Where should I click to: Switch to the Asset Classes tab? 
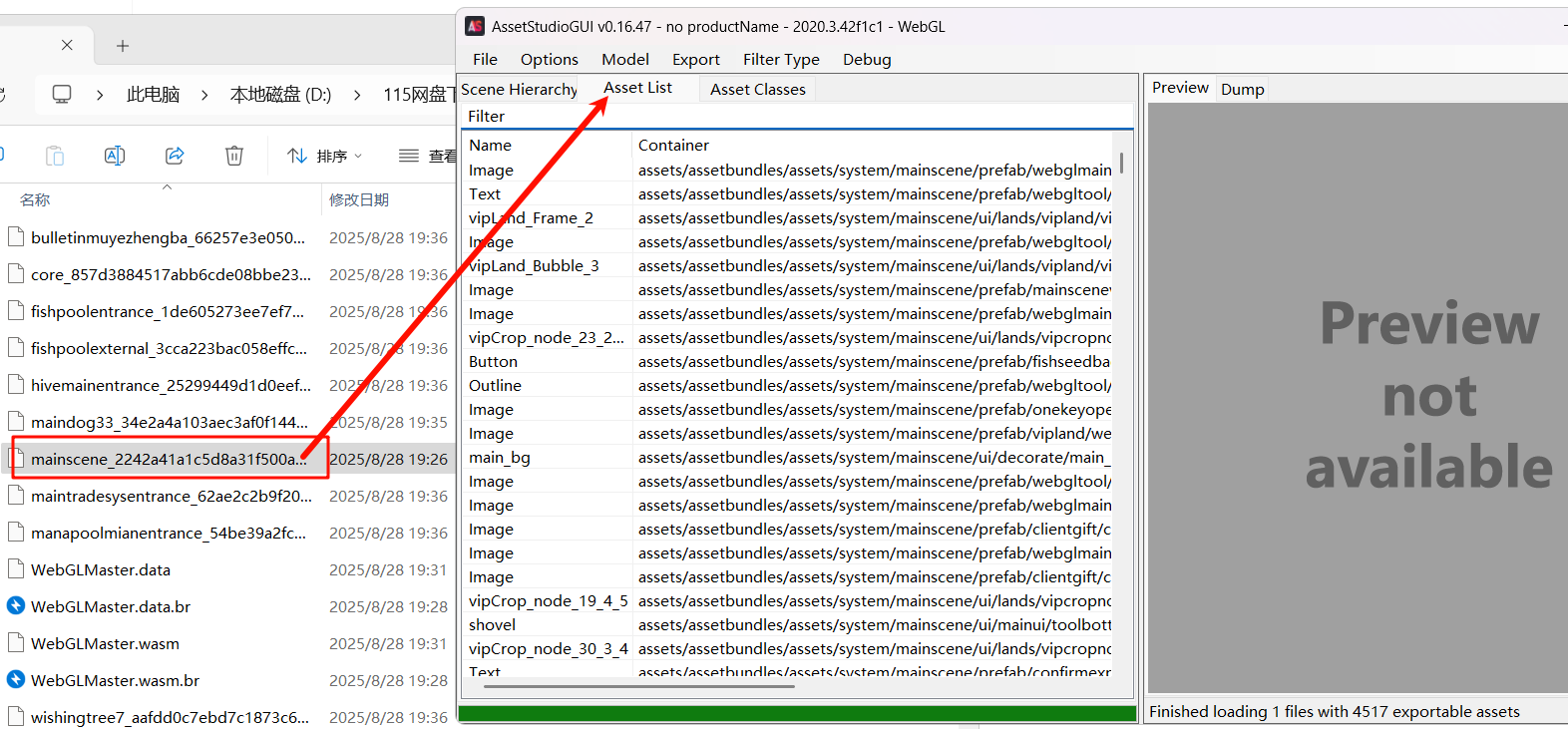pos(758,90)
